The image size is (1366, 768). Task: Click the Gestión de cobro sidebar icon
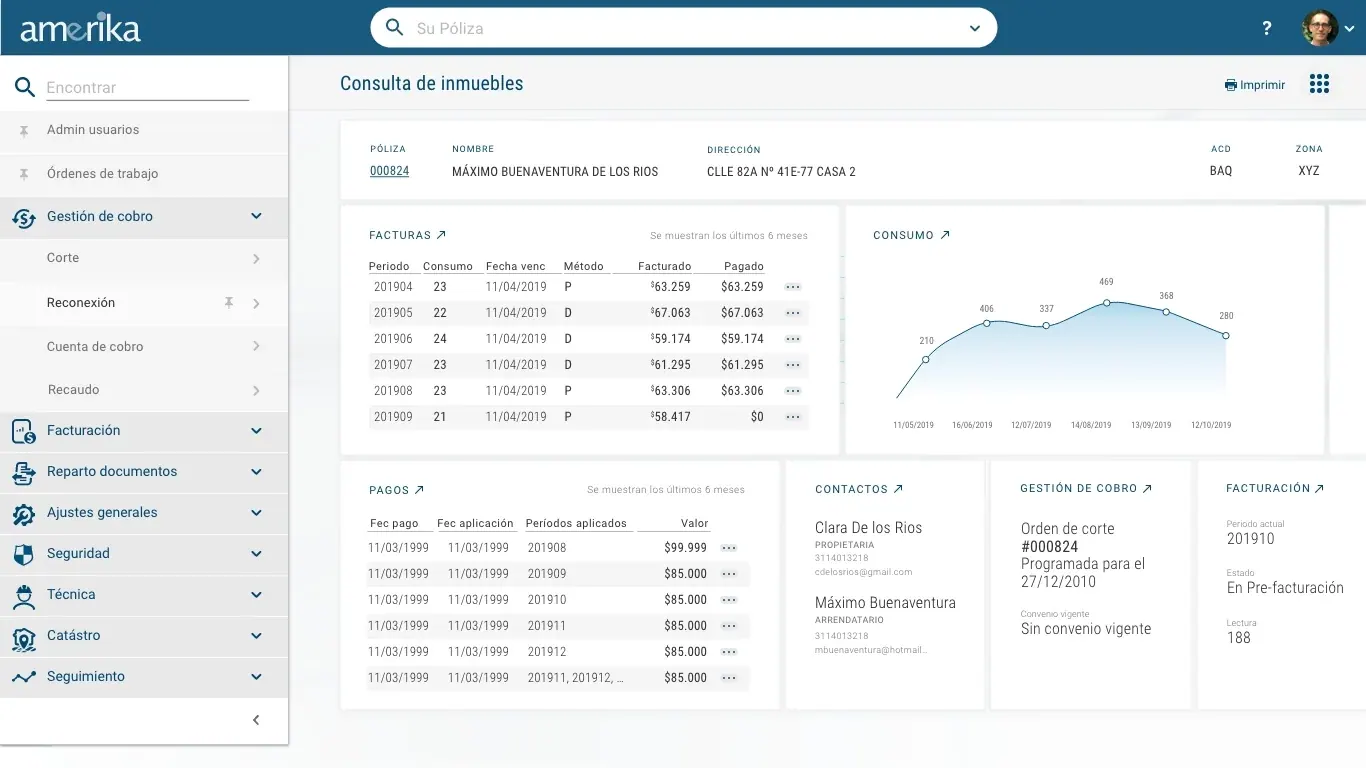[24, 218]
